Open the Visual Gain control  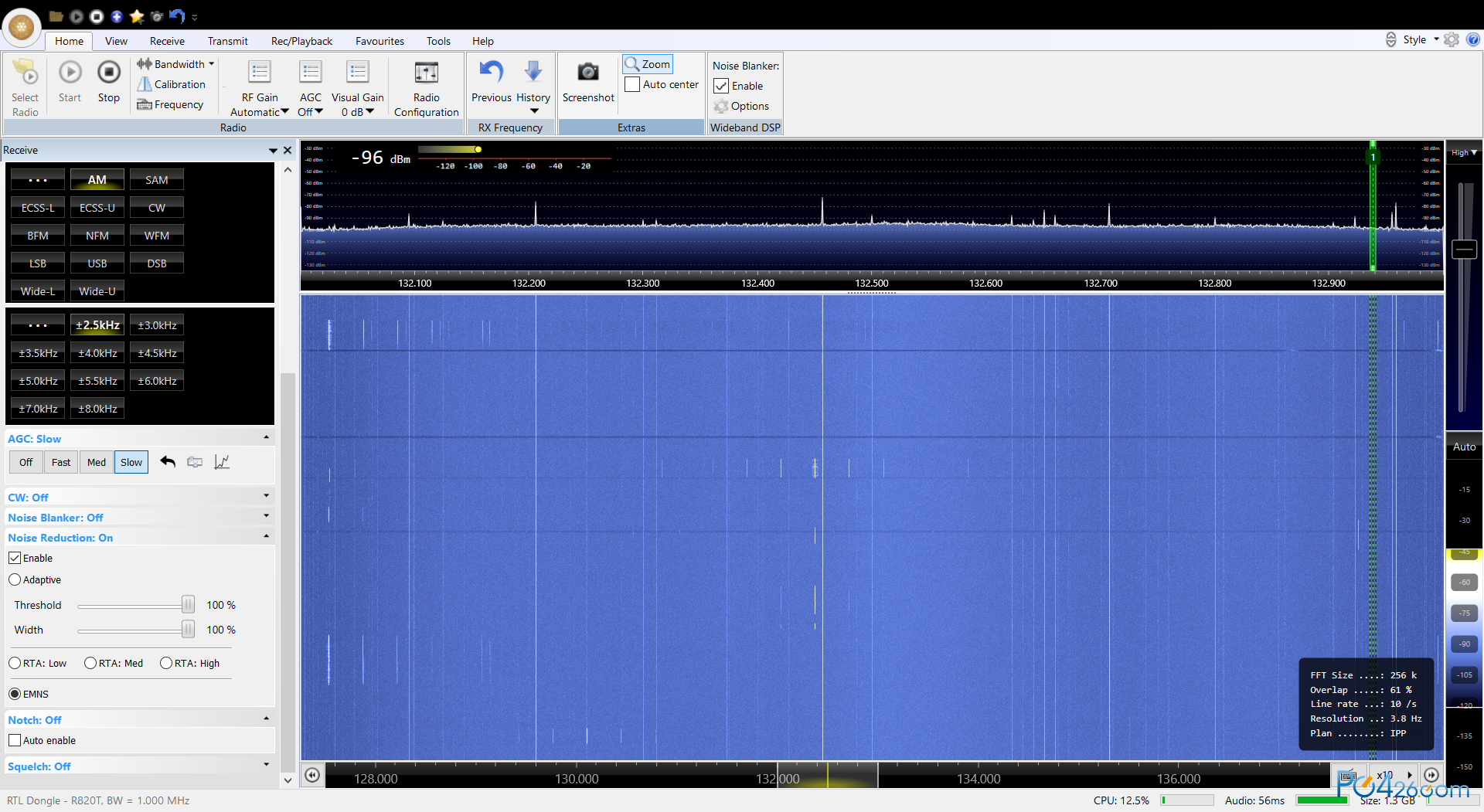pyautogui.click(x=357, y=87)
